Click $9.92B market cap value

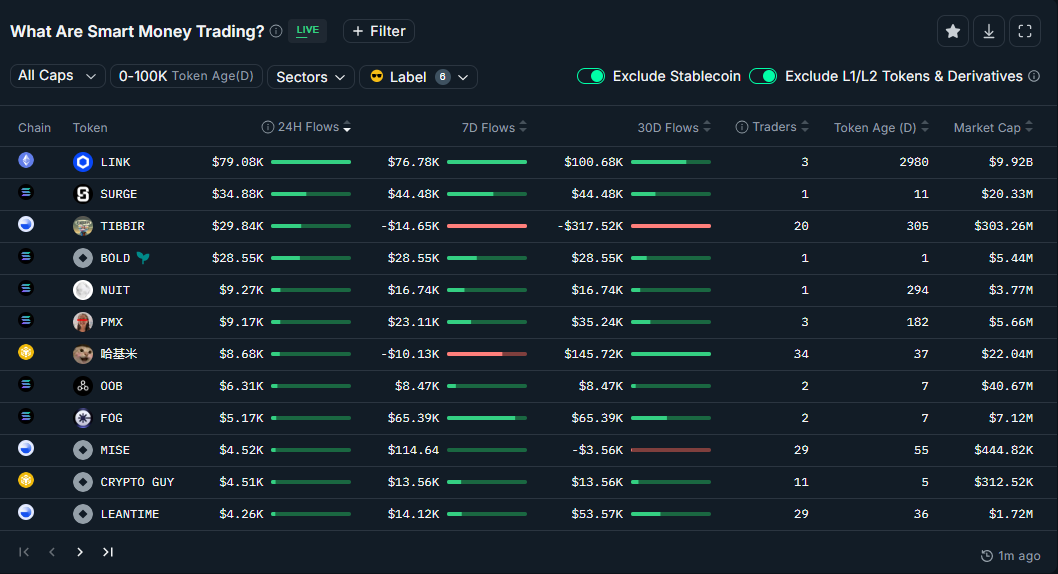point(1011,162)
